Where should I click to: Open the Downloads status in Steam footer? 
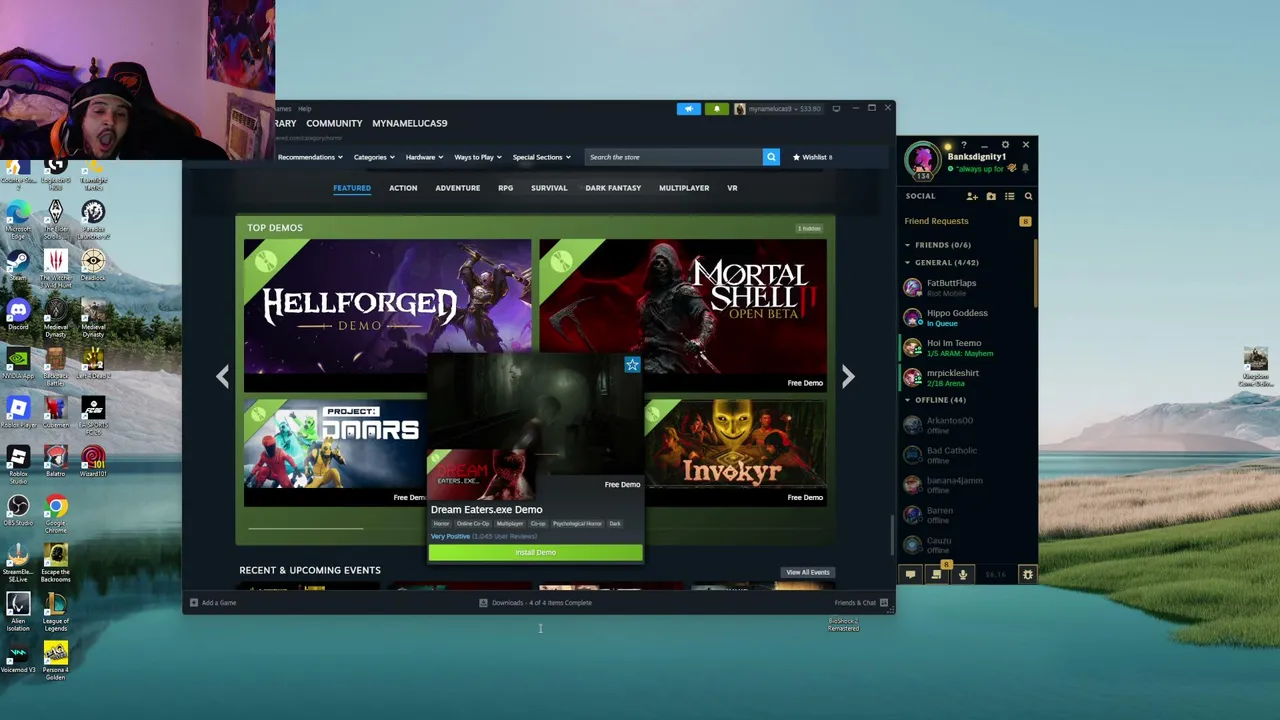(536, 603)
